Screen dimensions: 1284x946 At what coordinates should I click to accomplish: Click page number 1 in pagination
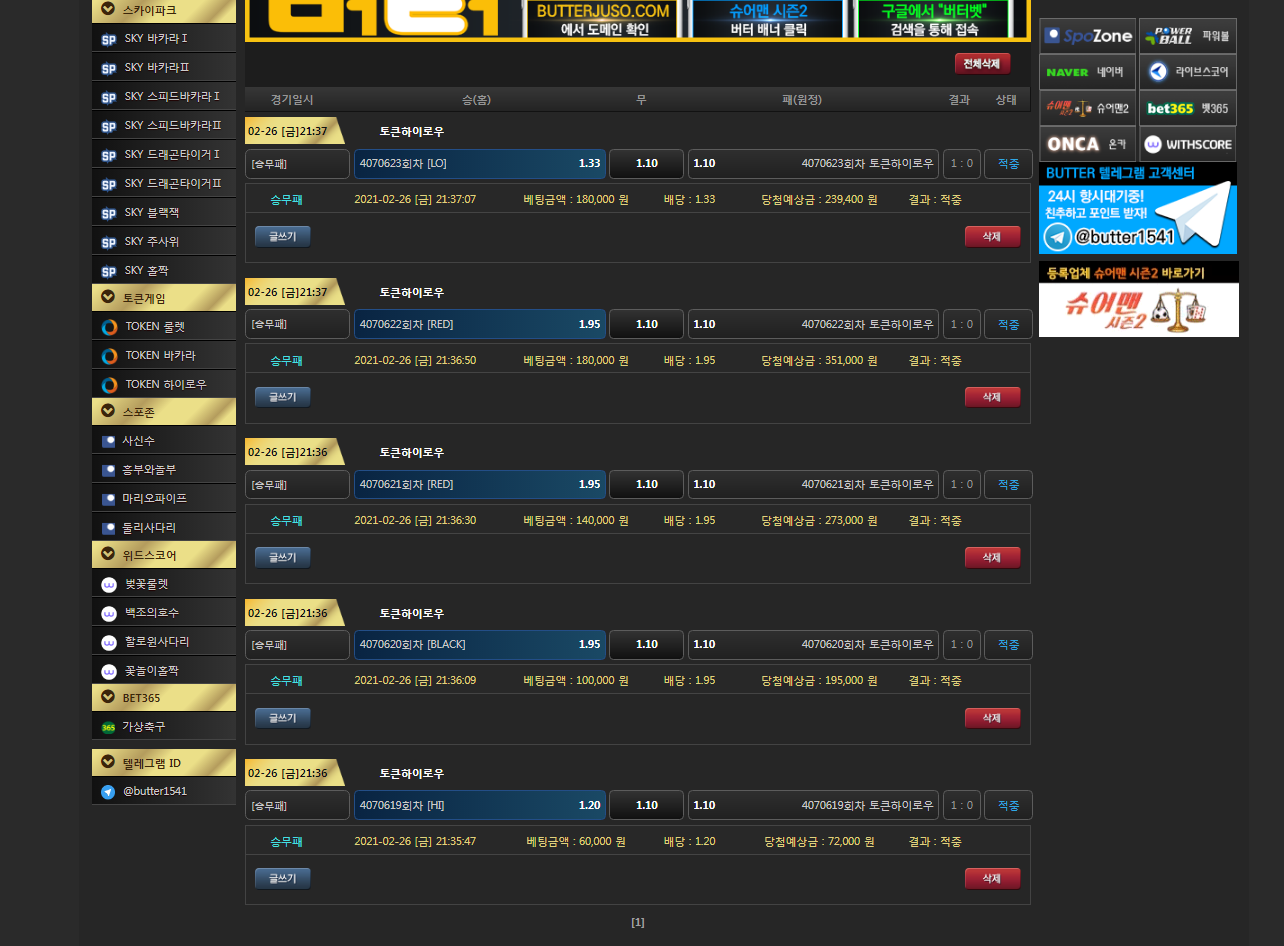pyautogui.click(x=638, y=922)
